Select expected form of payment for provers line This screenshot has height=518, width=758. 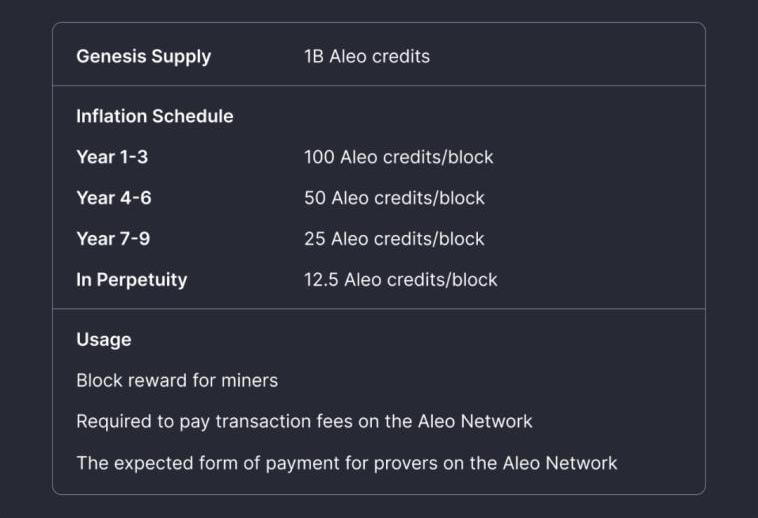point(347,463)
